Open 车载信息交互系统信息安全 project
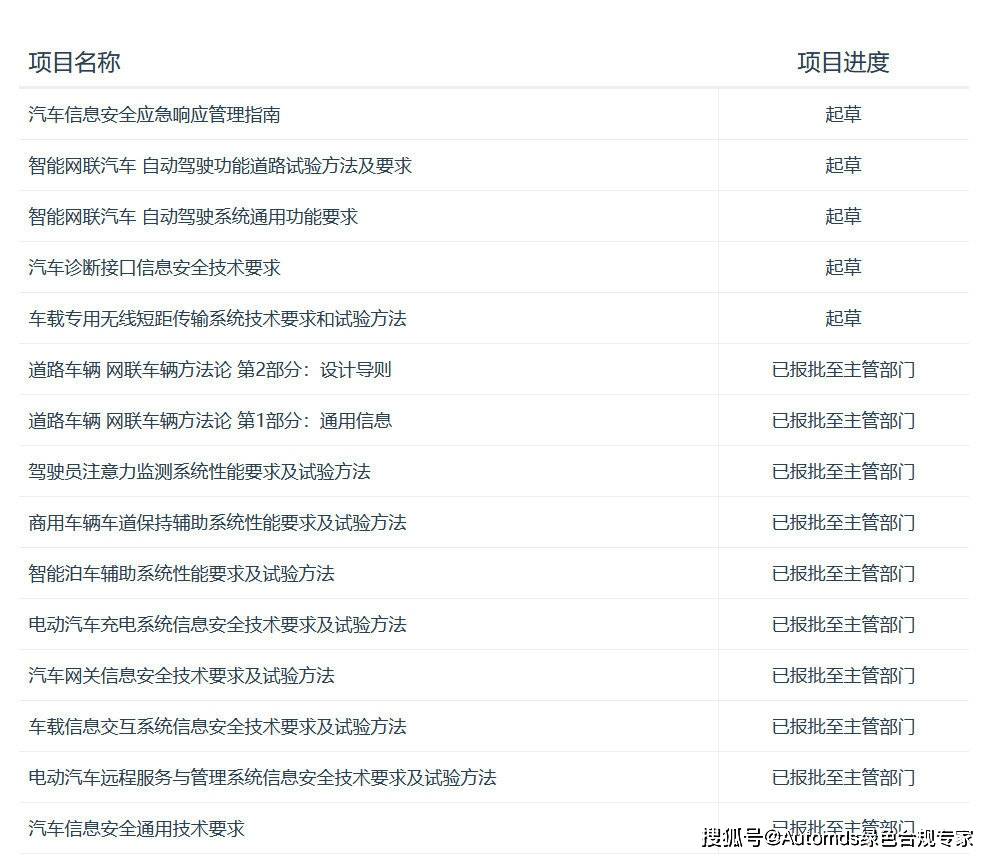The image size is (995, 859). [x=217, y=727]
